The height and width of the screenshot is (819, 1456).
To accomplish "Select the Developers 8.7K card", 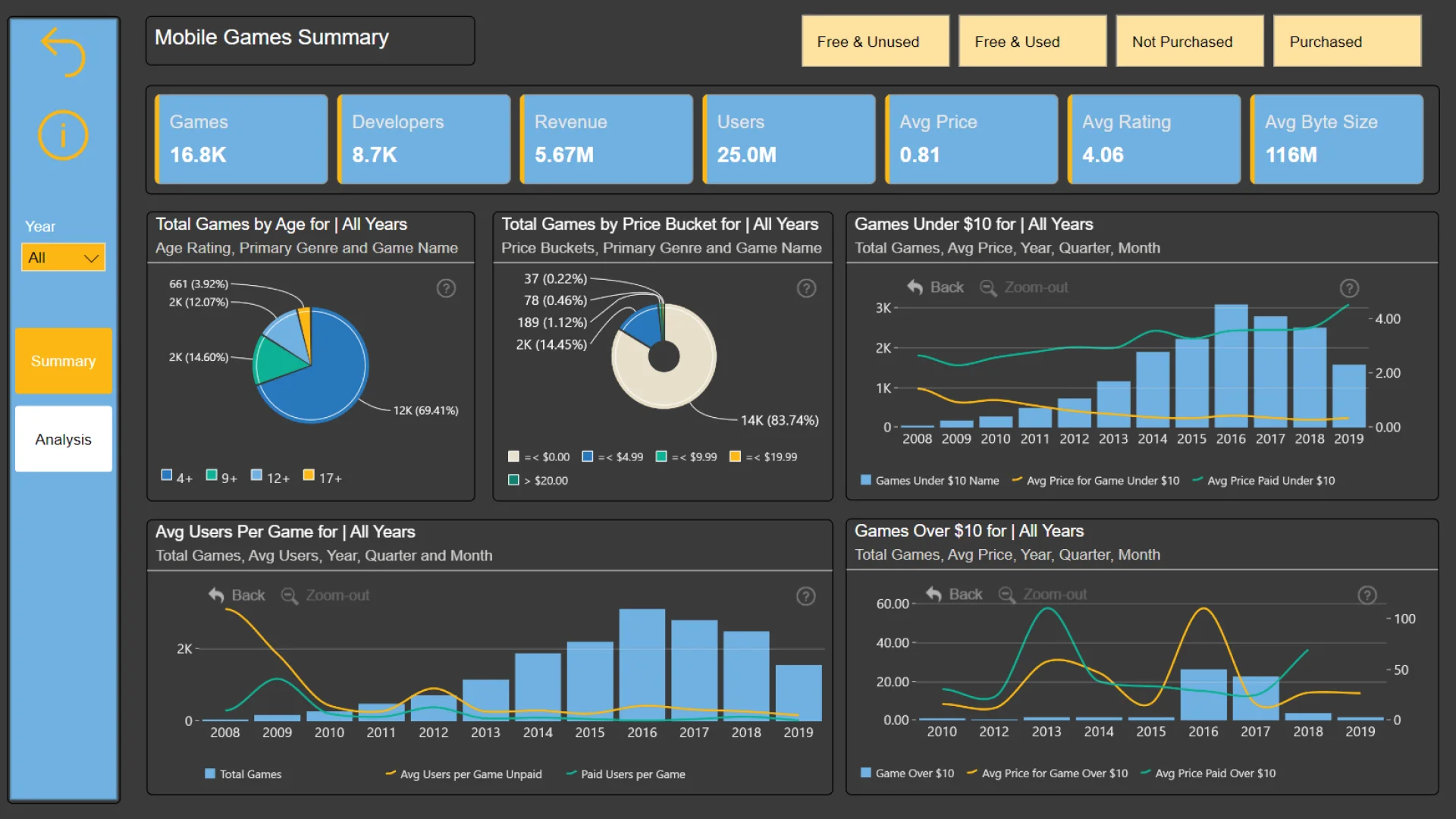I will click(x=424, y=140).
